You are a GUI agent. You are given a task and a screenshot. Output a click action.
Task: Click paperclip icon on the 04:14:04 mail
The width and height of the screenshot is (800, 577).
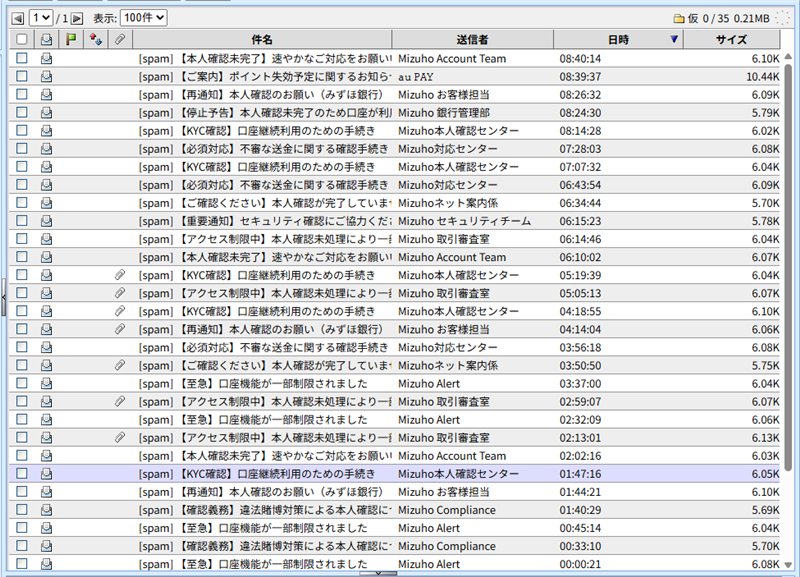120,329
